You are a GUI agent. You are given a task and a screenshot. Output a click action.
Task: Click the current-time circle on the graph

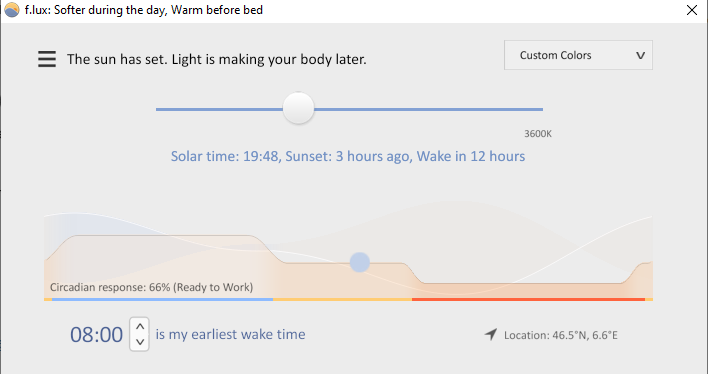coord(360,262)
